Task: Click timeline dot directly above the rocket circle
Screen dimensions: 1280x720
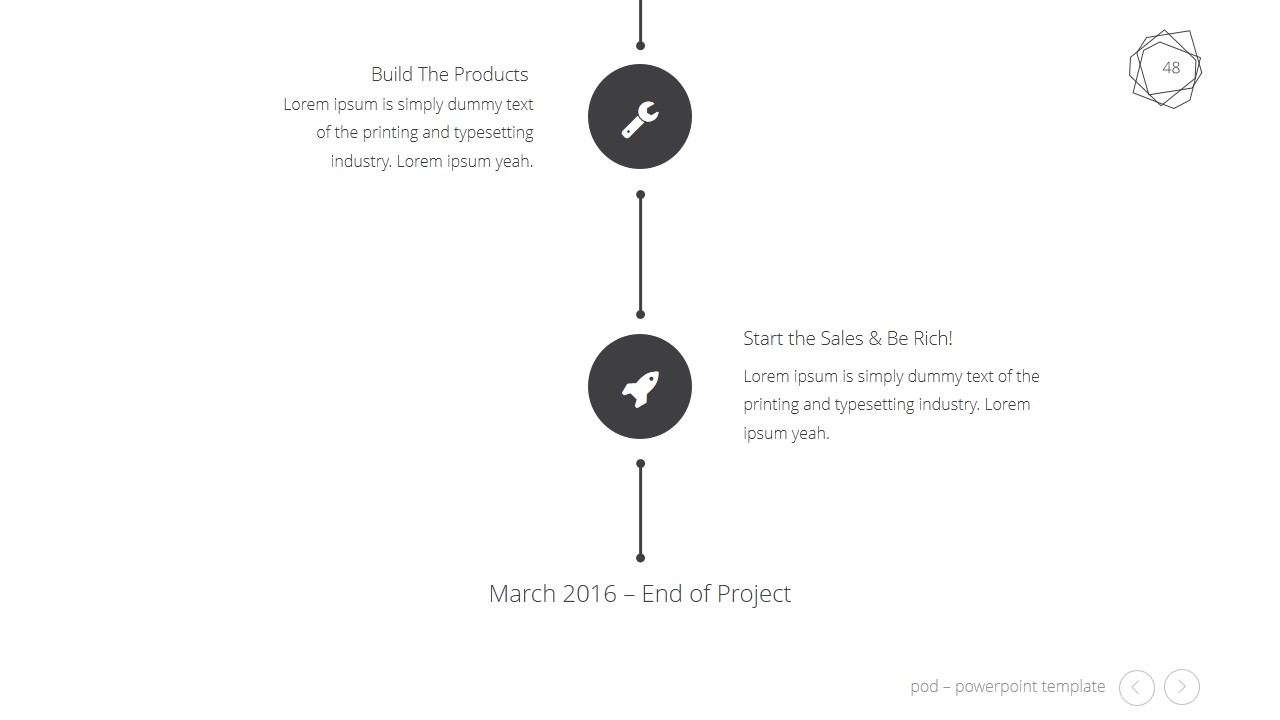Action: 640,315
